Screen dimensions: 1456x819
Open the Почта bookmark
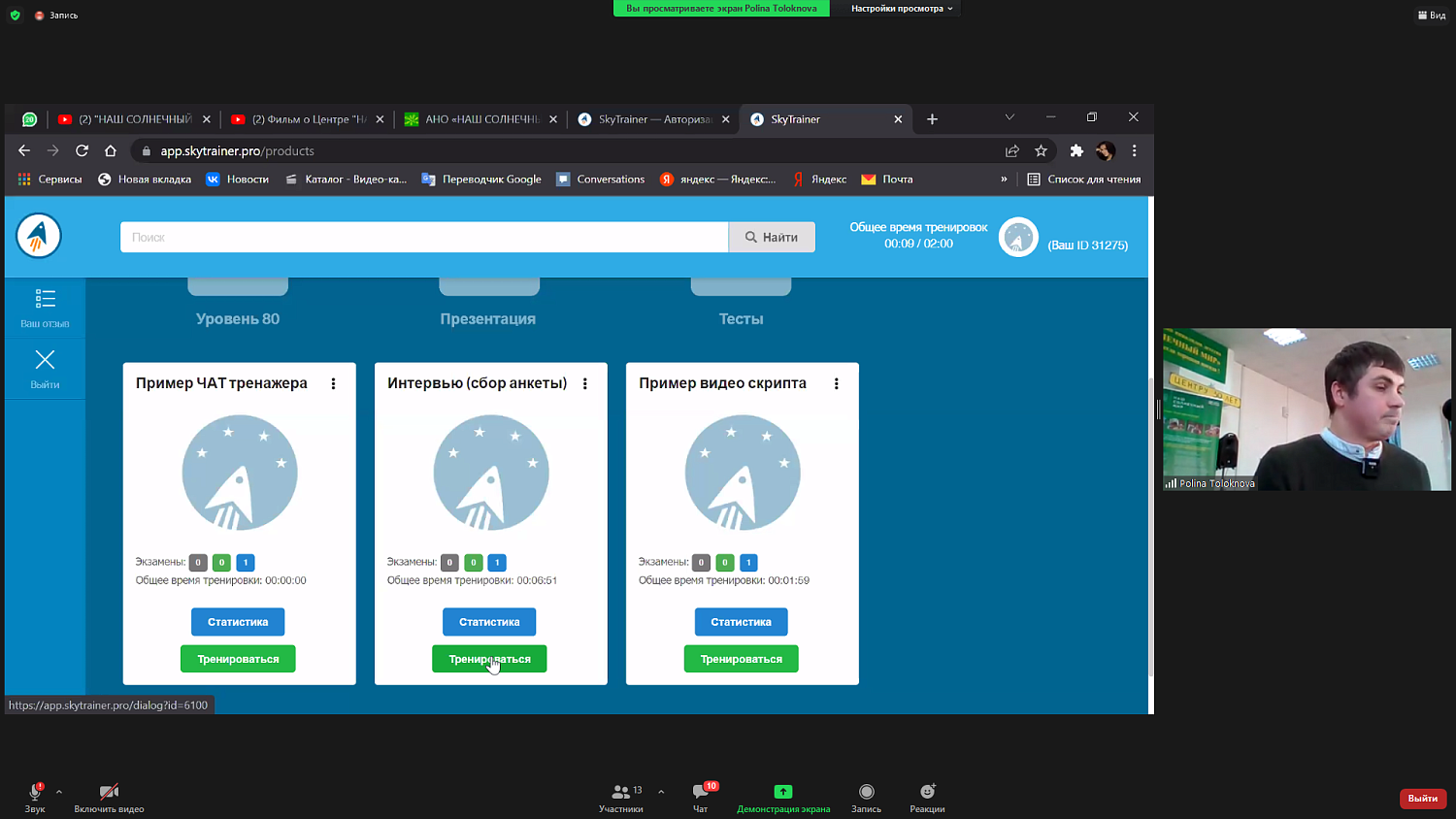[887, 180]
